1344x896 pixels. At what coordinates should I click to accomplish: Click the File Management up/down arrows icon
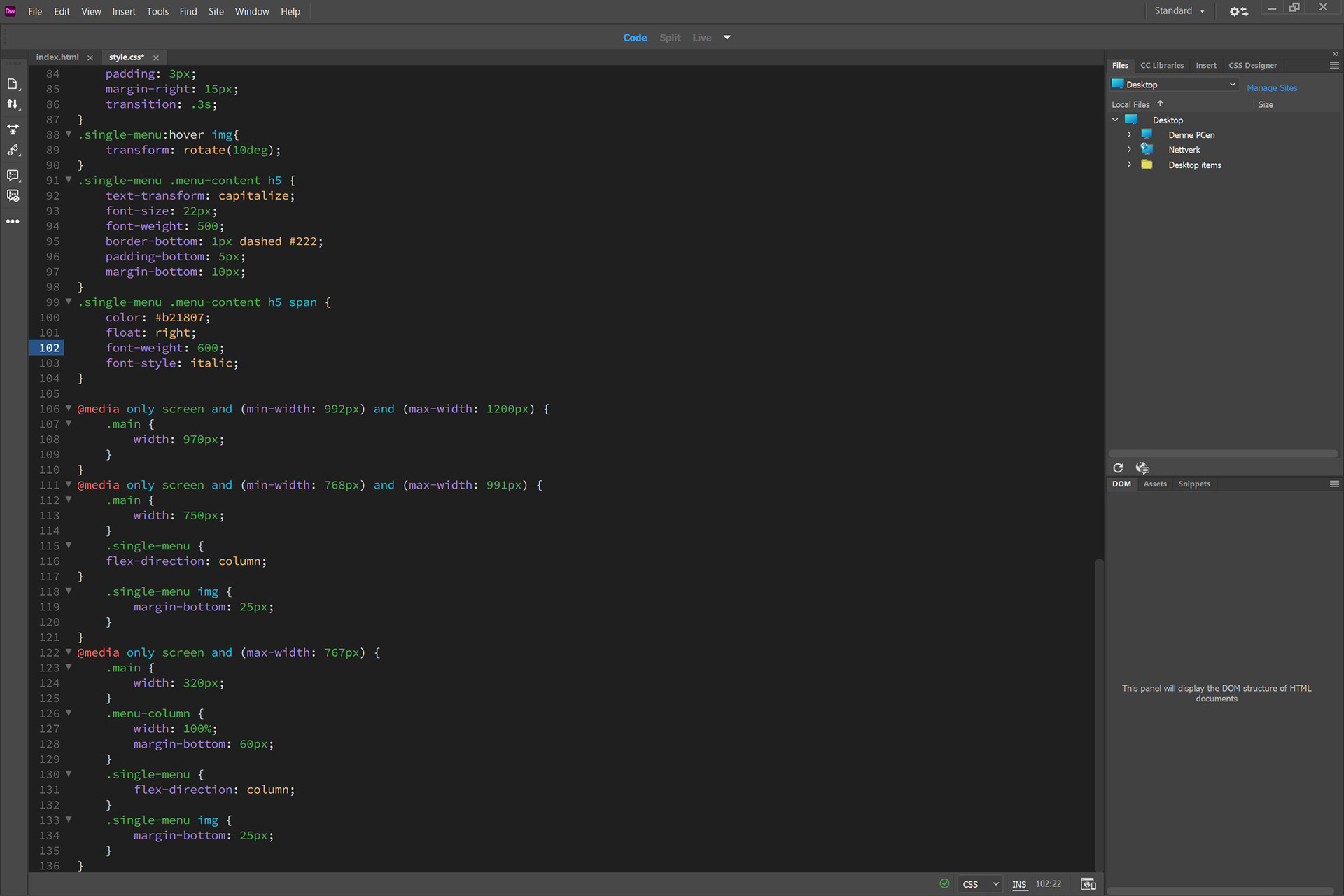coord(13,104)
